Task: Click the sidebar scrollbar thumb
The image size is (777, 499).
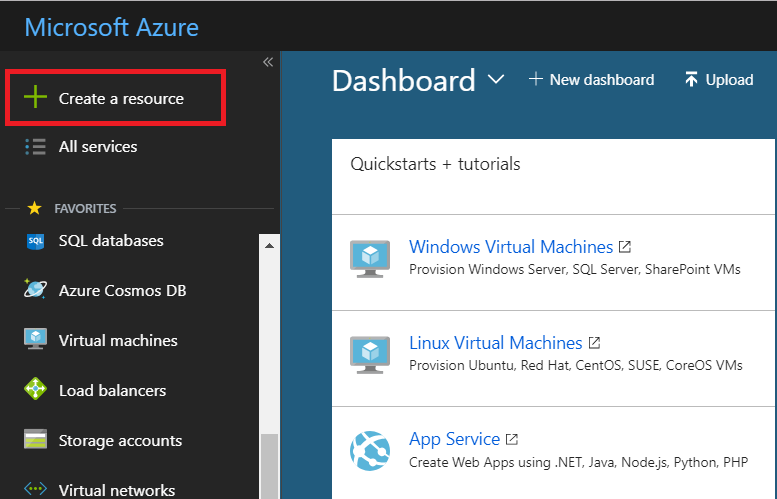Action: [x=269, y=466]
